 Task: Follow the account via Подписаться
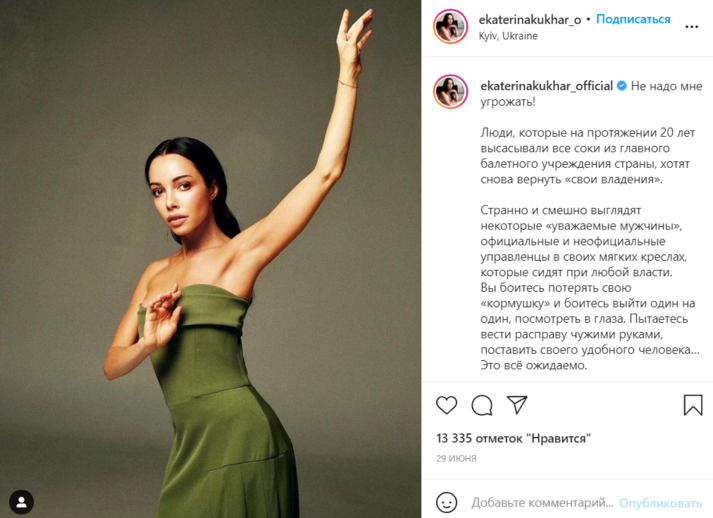pos(633,20)
